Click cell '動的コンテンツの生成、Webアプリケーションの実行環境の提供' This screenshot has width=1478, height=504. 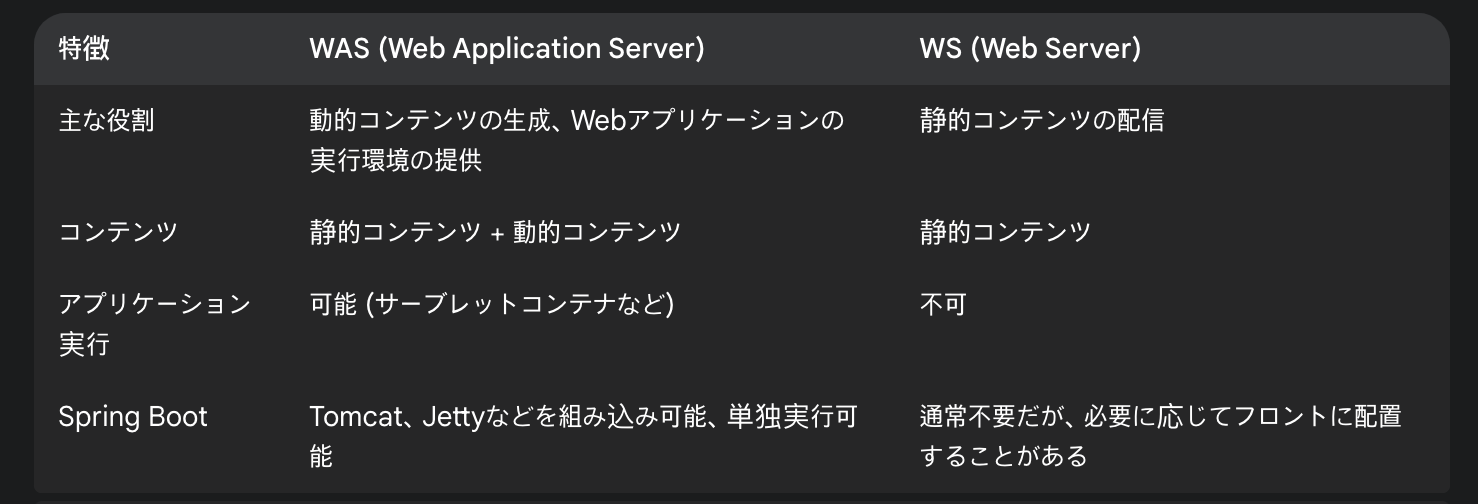coord(578,140)
